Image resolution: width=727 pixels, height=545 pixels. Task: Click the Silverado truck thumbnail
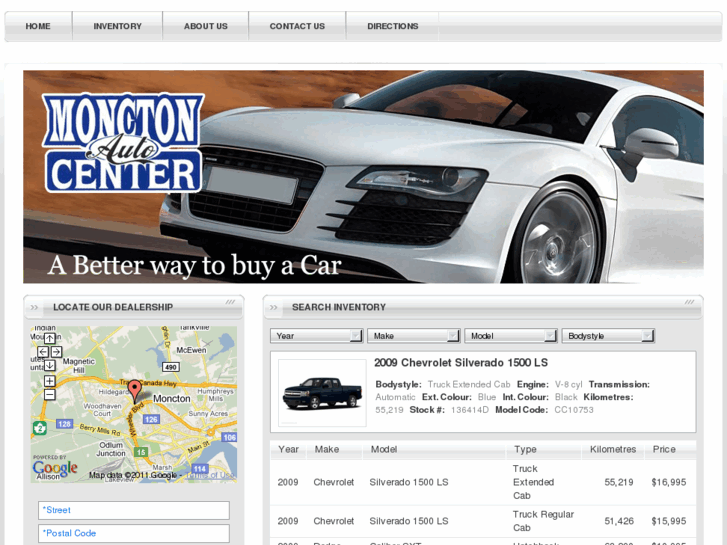pos(322,392)
